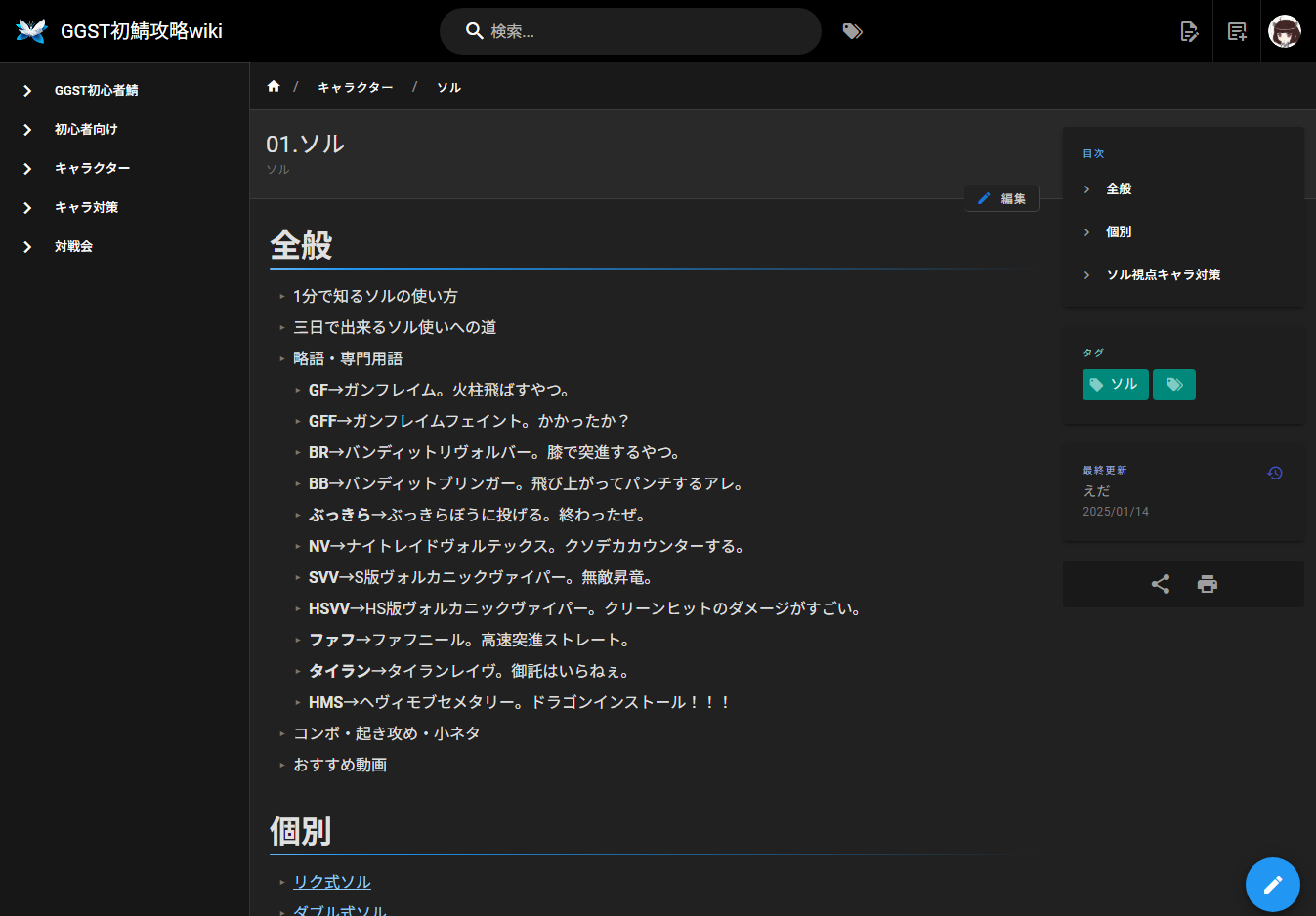Click the NV→ナイトレイドヴォルテックス row

click(x=529, y=546)
